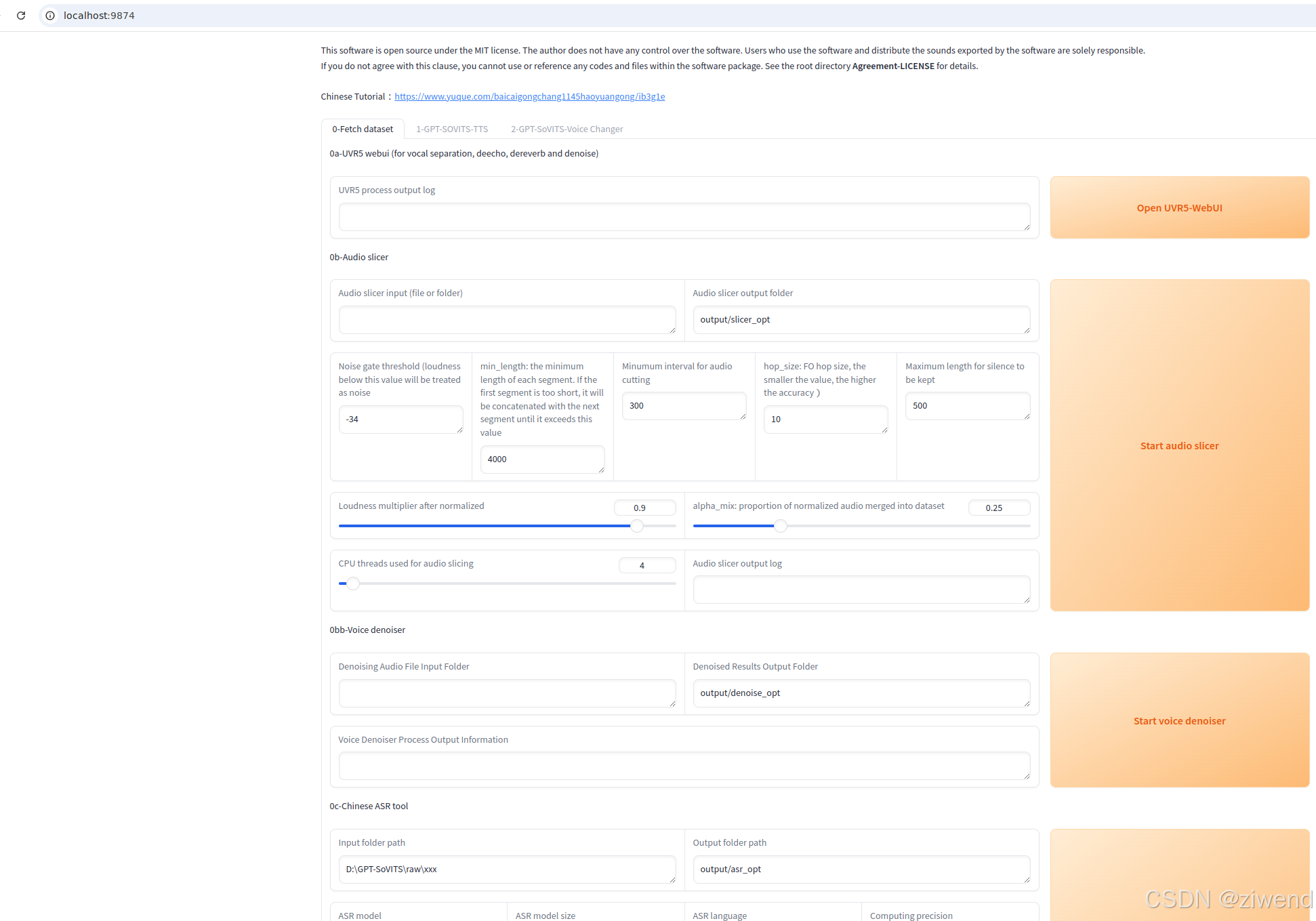Switch to 2-GPT-SoVITS-Voice Changer tab
The width and height of the screenshot is (1316, 921).
point(567,129)
